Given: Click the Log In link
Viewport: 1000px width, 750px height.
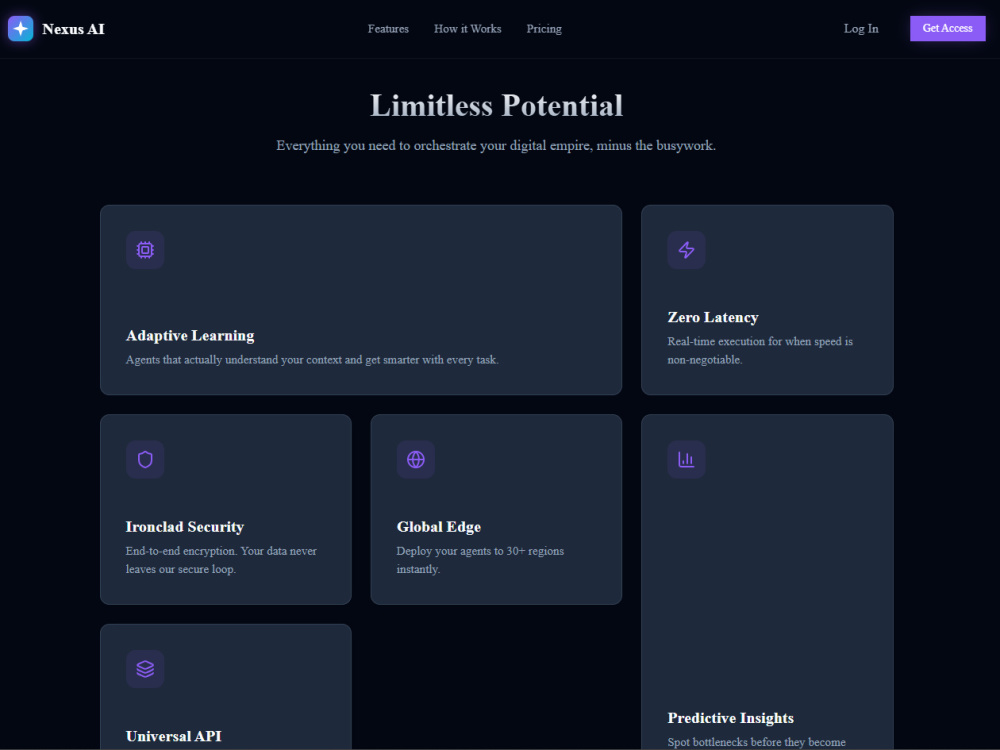Looking at the screenshot, I should click(861, 29).
